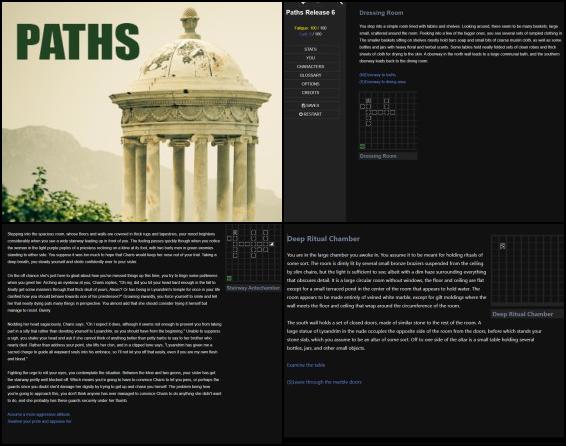Click the 'Deep Ritual Chamber' passage heading
The height and width of the screenshot is (446, 566).
click(323, 239)
